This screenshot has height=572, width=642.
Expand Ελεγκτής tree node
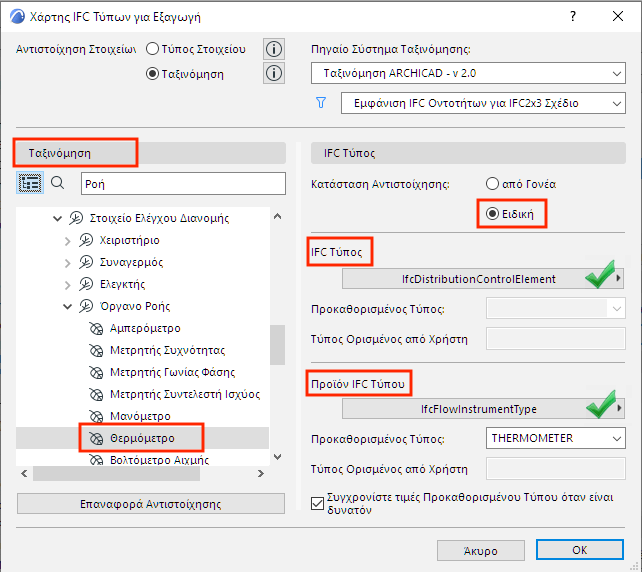(68, 285)
